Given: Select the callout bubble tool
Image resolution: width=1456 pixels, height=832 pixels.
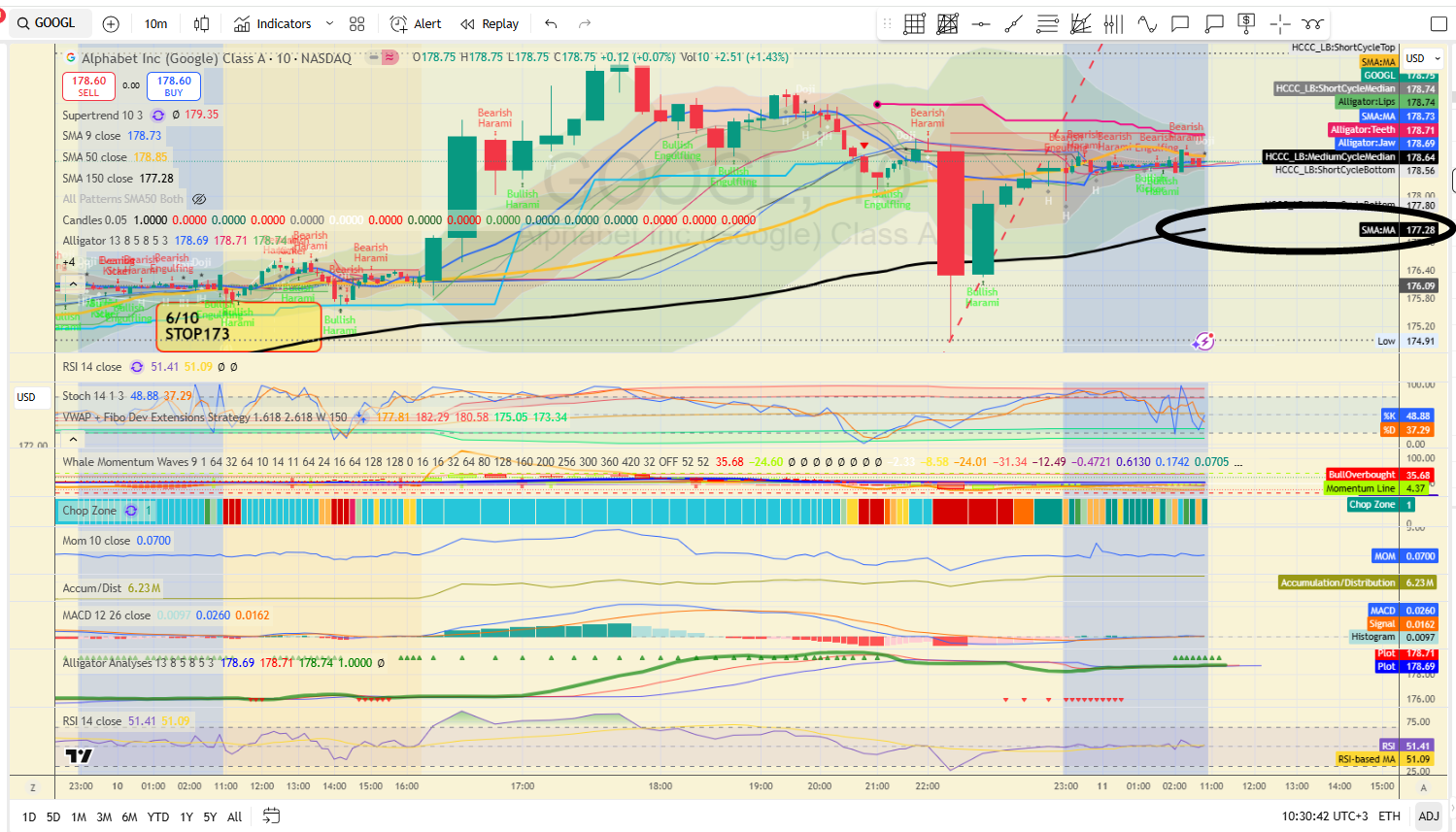Looking at the screenshot, I should (1213, 24).
